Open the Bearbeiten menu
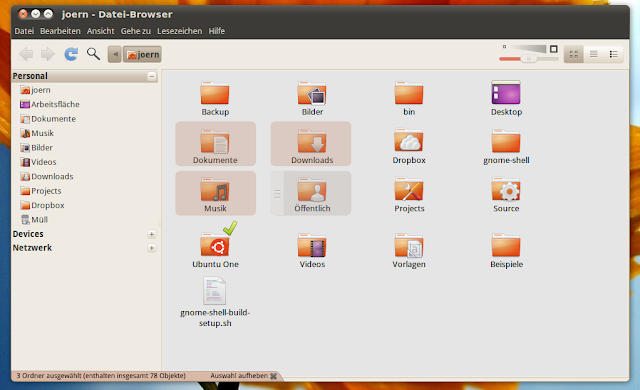Image resolution: width=640 pixels, height=390 pixels. click(x=60, y=31)
